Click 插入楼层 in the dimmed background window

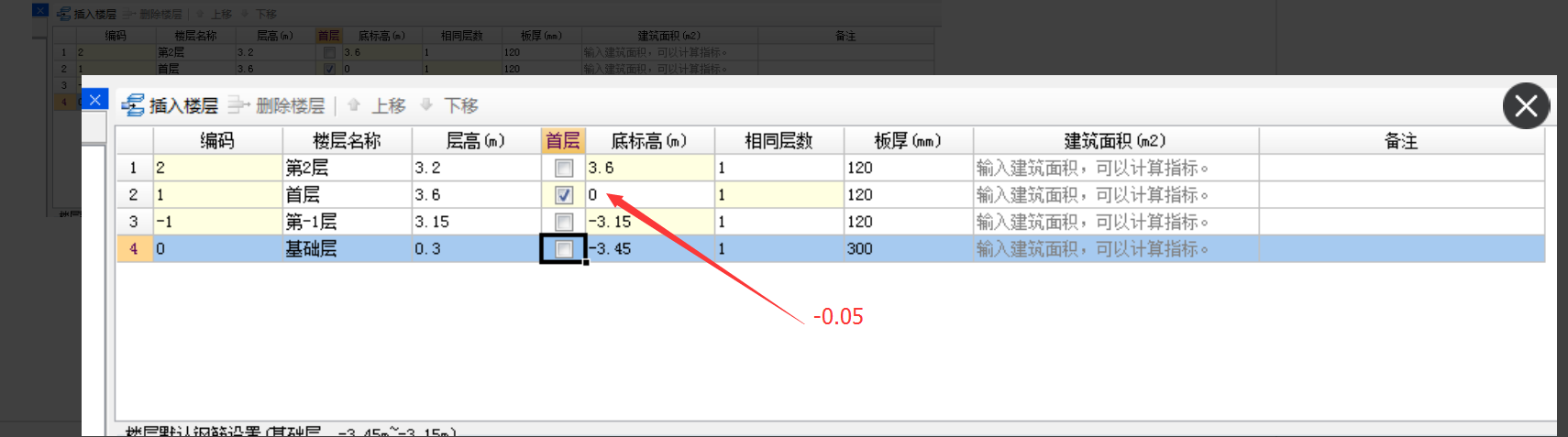click(86, 14)
